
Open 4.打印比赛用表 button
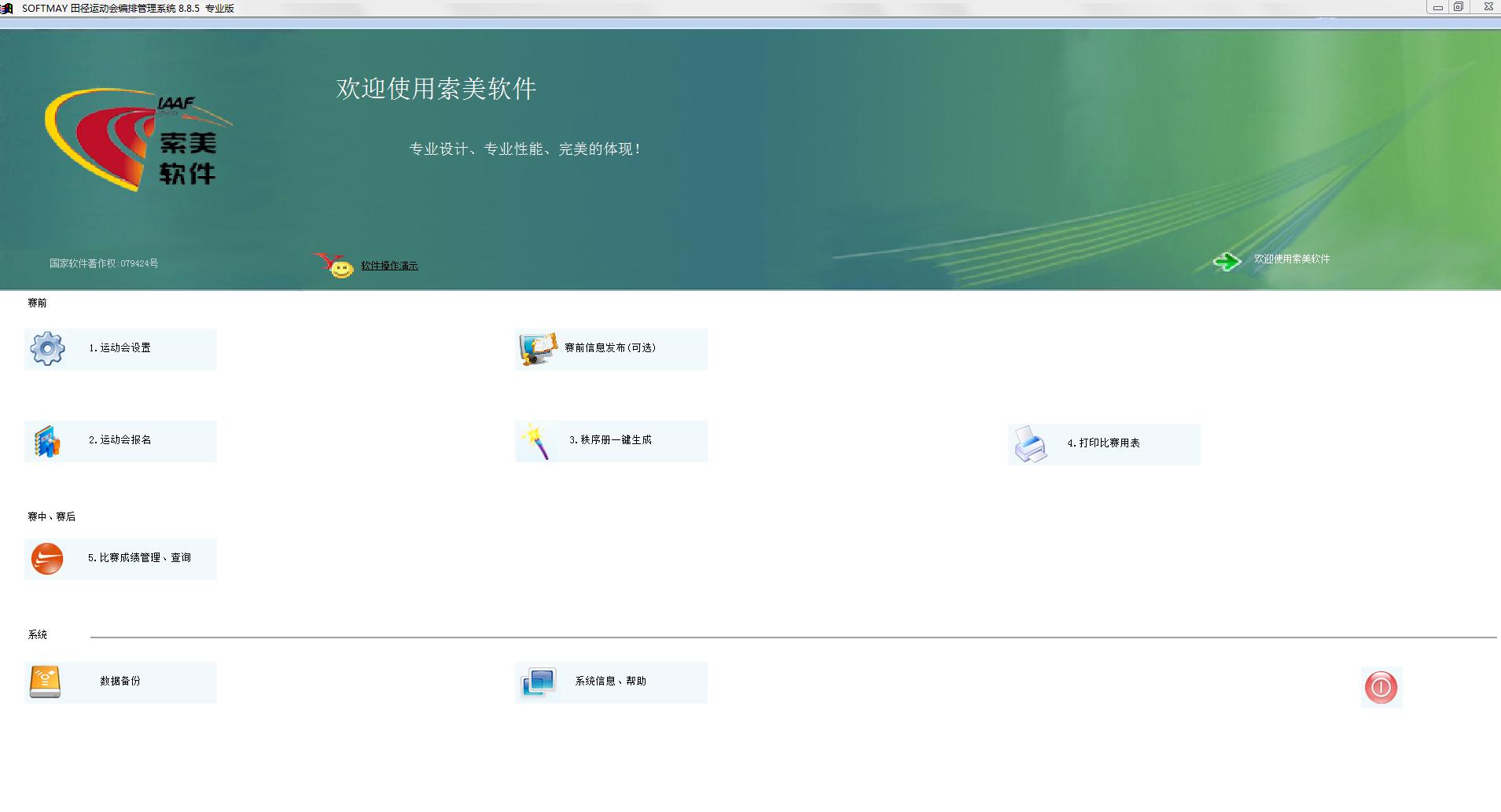(x=1104, y=444)
